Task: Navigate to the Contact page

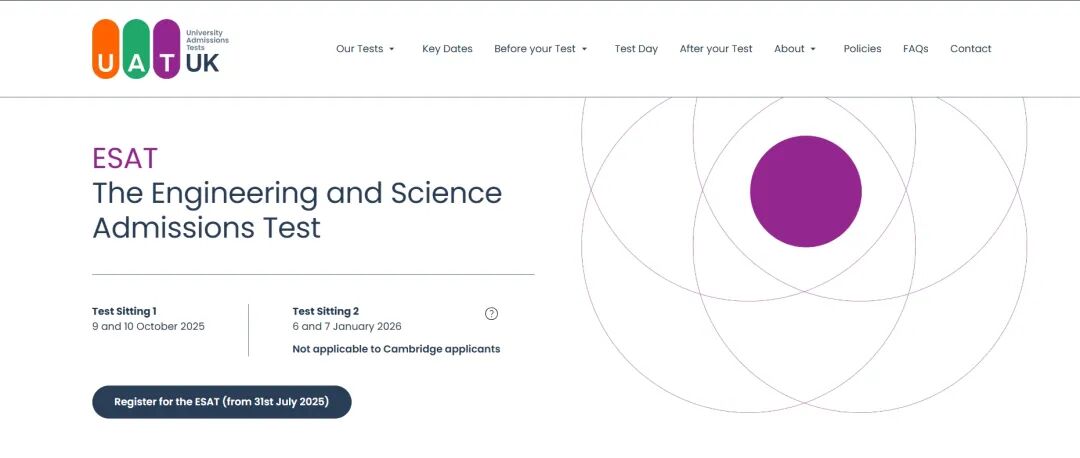Action: tap(970, 49)
